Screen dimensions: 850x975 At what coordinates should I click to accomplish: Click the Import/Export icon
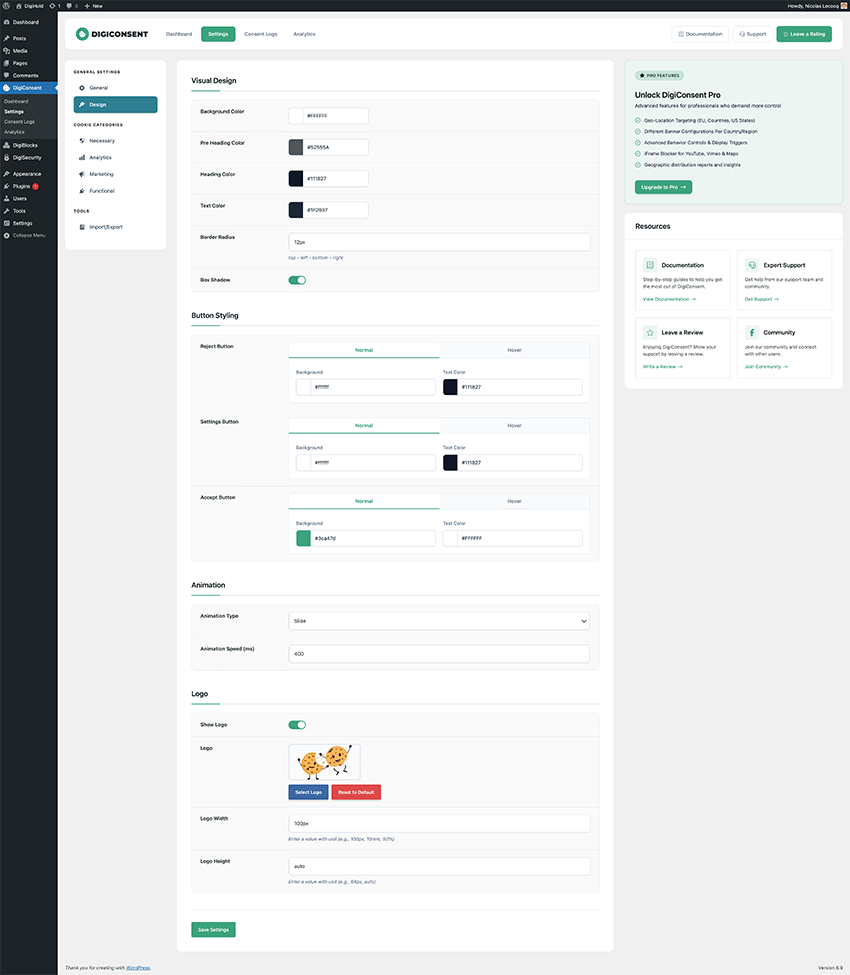pos(81,227)
